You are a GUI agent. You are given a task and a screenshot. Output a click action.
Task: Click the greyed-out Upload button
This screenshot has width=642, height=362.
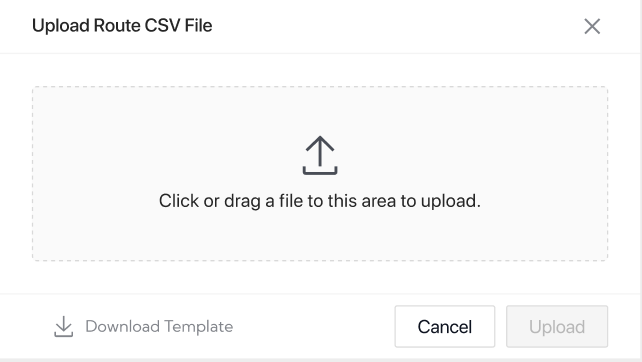point(557,326)
